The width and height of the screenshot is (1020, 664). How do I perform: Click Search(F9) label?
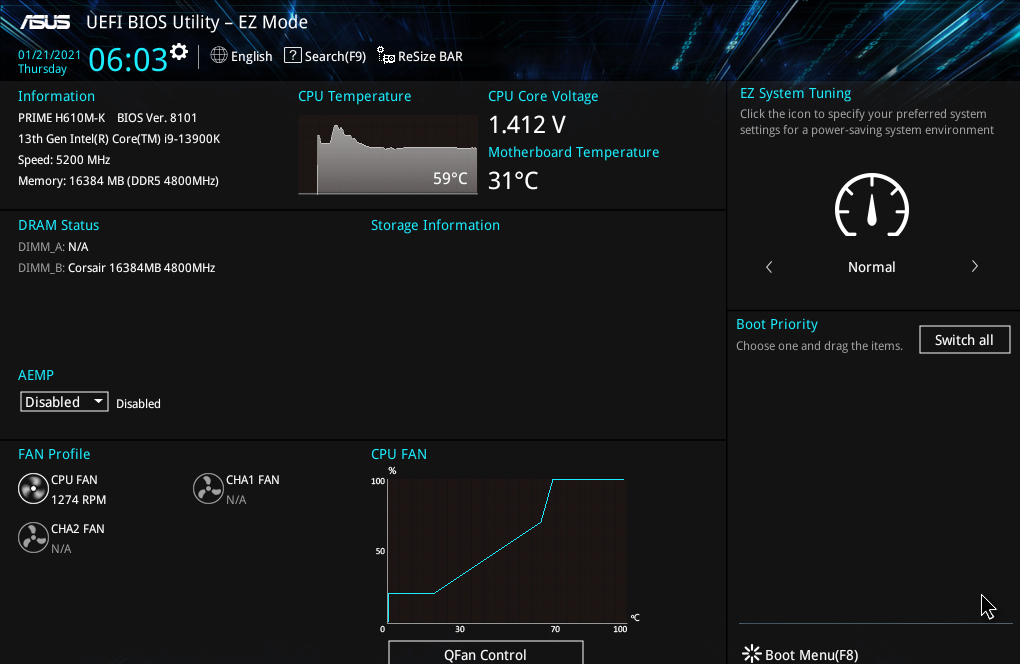[x=335, y=57]
